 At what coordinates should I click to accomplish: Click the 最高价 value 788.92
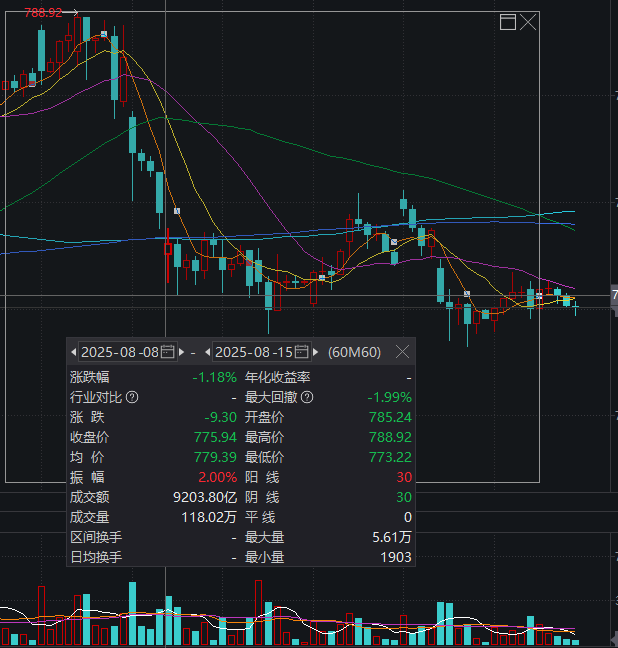tap(390, 437)
